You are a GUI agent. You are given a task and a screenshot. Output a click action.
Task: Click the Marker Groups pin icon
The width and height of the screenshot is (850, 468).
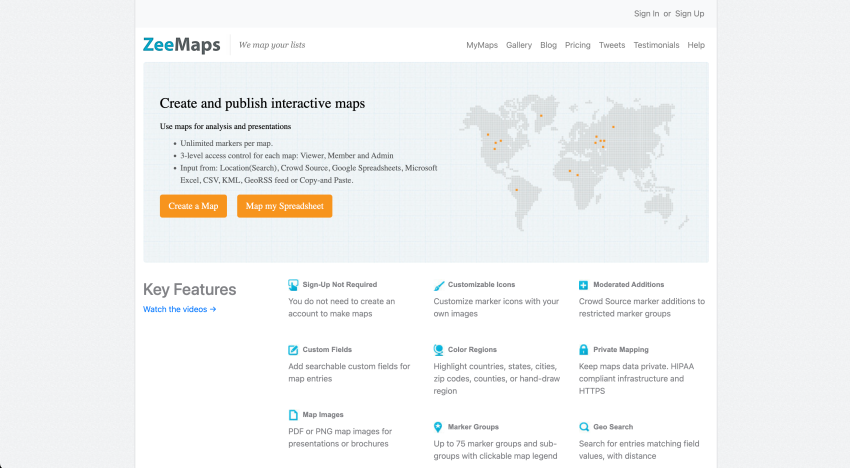pos(438,427)
